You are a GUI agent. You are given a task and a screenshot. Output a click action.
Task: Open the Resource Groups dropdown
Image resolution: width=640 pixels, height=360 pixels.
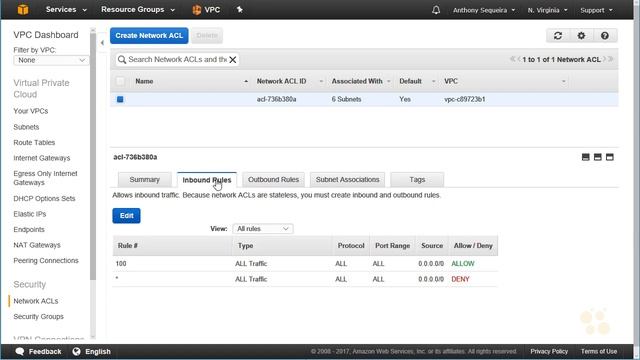click(138, 9)
